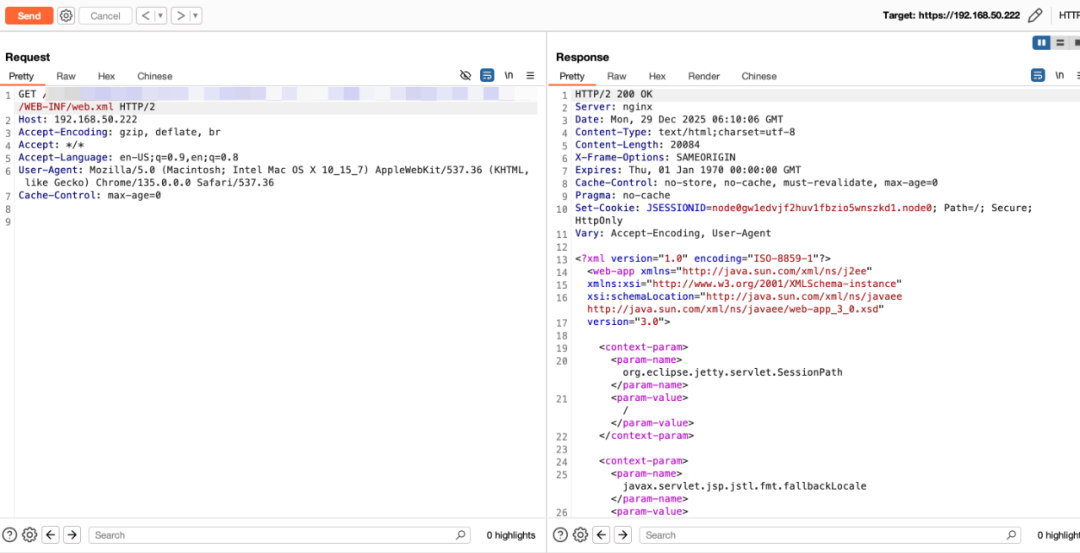Jump to next Request search match

[x=72, y=534]
